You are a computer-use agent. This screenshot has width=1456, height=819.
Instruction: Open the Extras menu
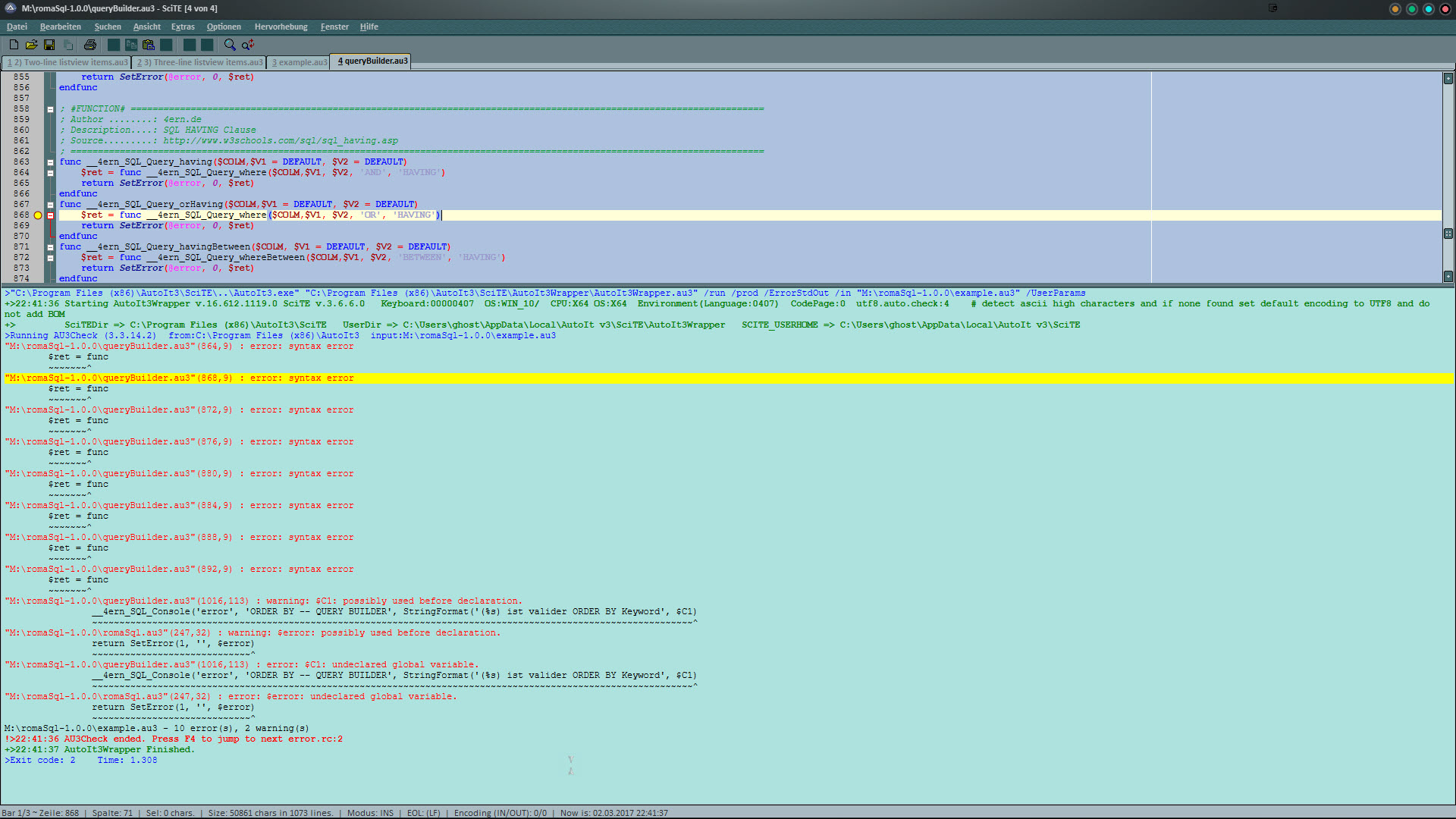tap(183, 27)
